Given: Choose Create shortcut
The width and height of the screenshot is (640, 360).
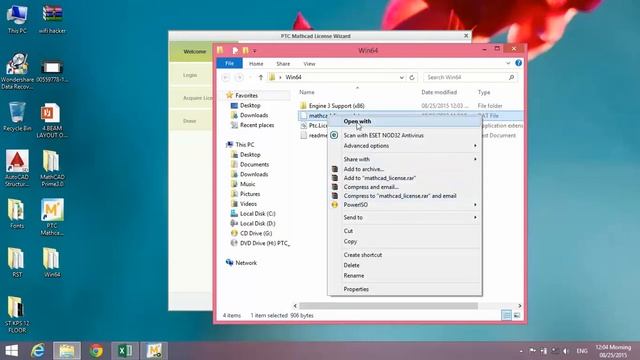Looking at the screenshot, I should 405,255.
